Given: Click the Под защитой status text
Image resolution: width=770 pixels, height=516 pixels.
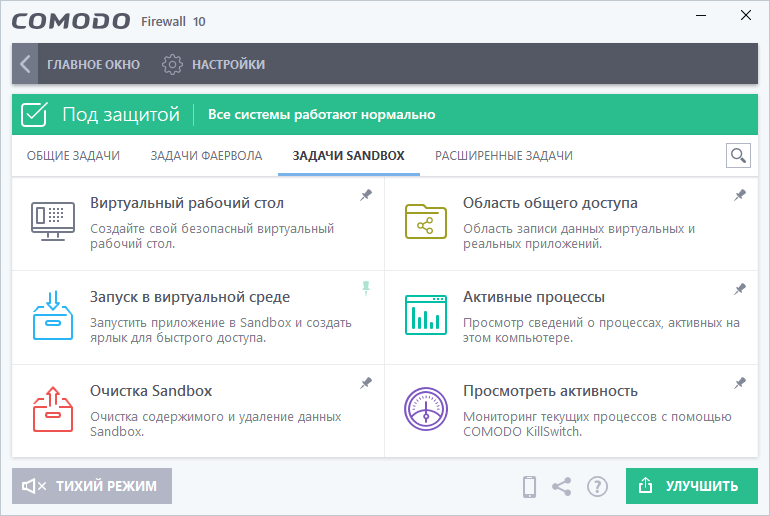Looking at the screenshot, I should 121,114.
